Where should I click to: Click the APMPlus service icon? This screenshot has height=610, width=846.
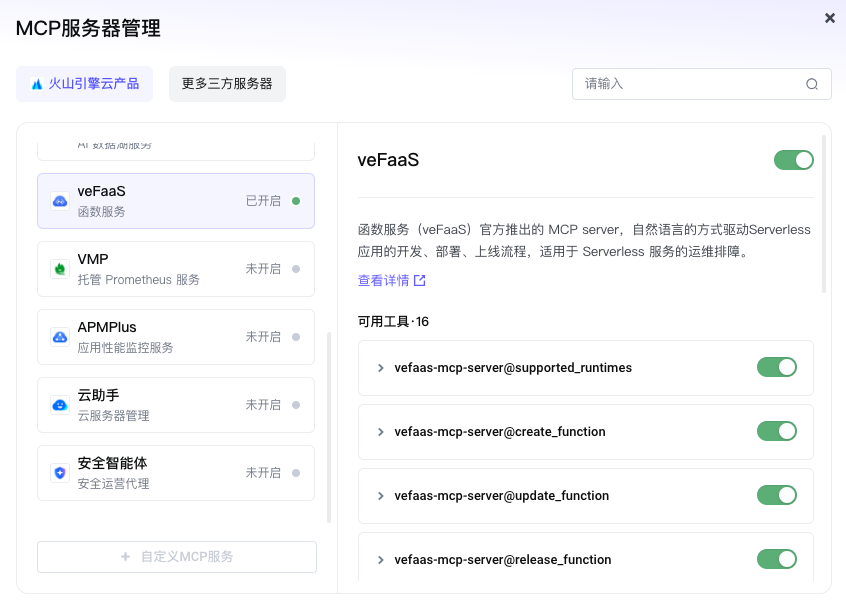point(60,337)
